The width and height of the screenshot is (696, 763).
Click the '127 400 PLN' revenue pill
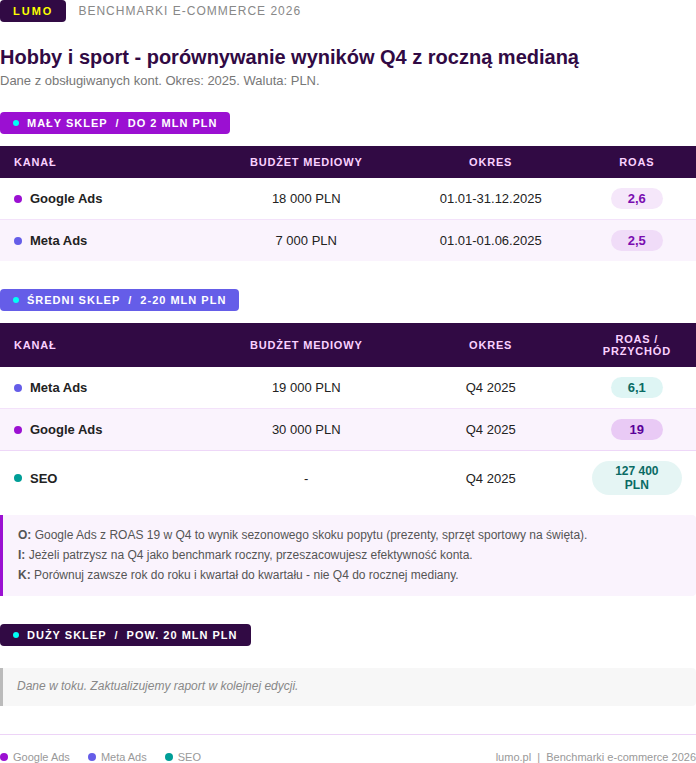pyautogui.click(x=637, y=478)
